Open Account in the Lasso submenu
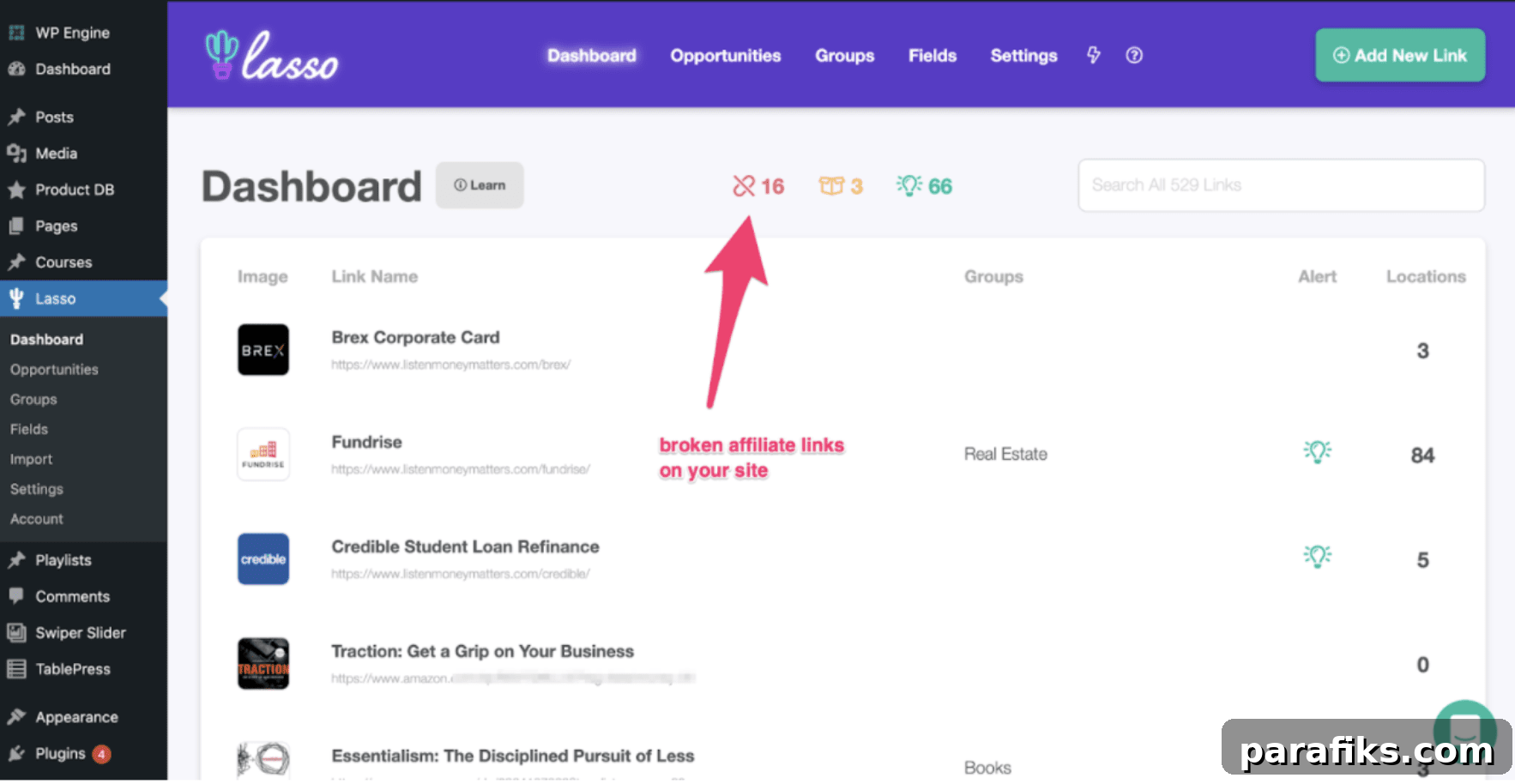This screenshot has width=1515, height=784. point(37,519)
